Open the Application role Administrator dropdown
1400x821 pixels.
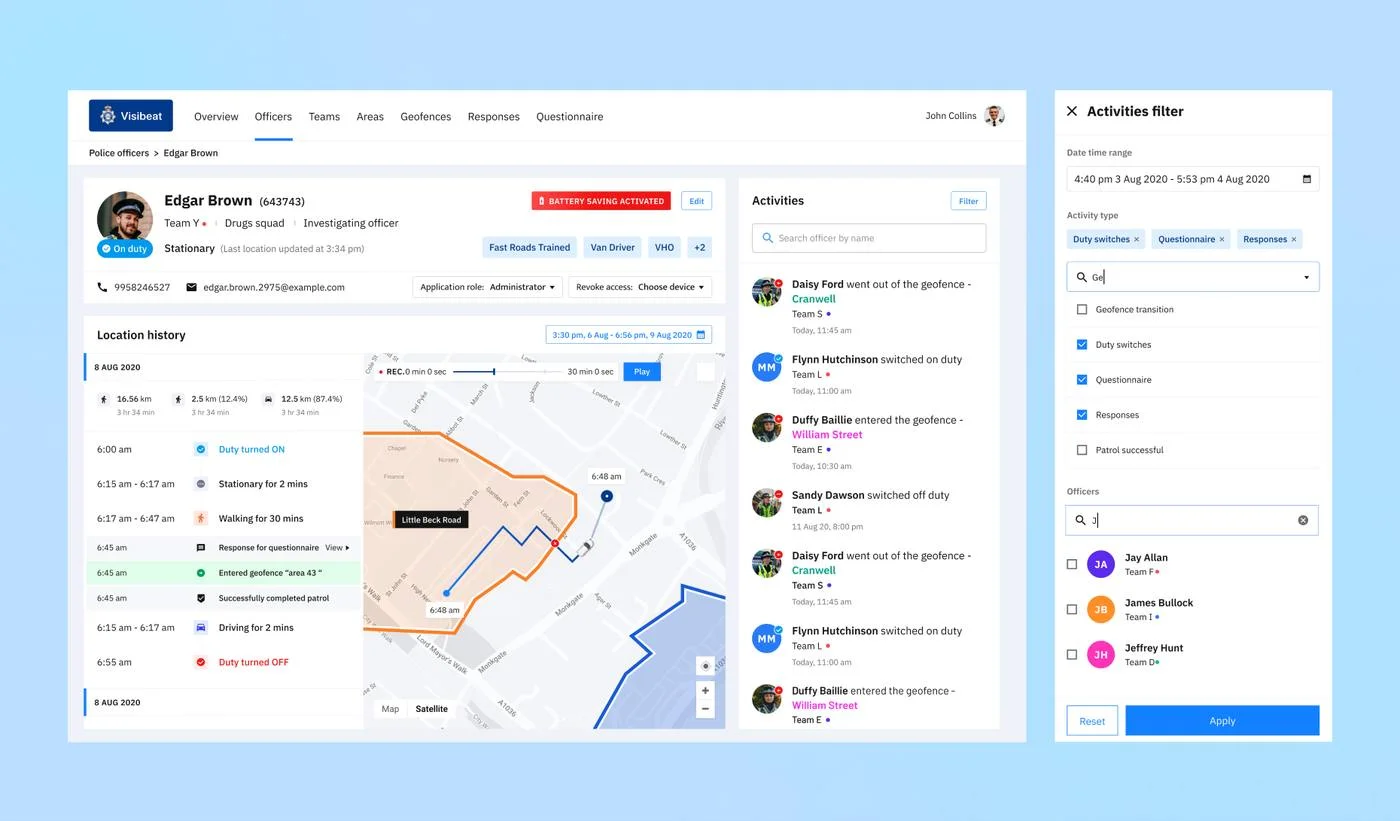(487, 287)
